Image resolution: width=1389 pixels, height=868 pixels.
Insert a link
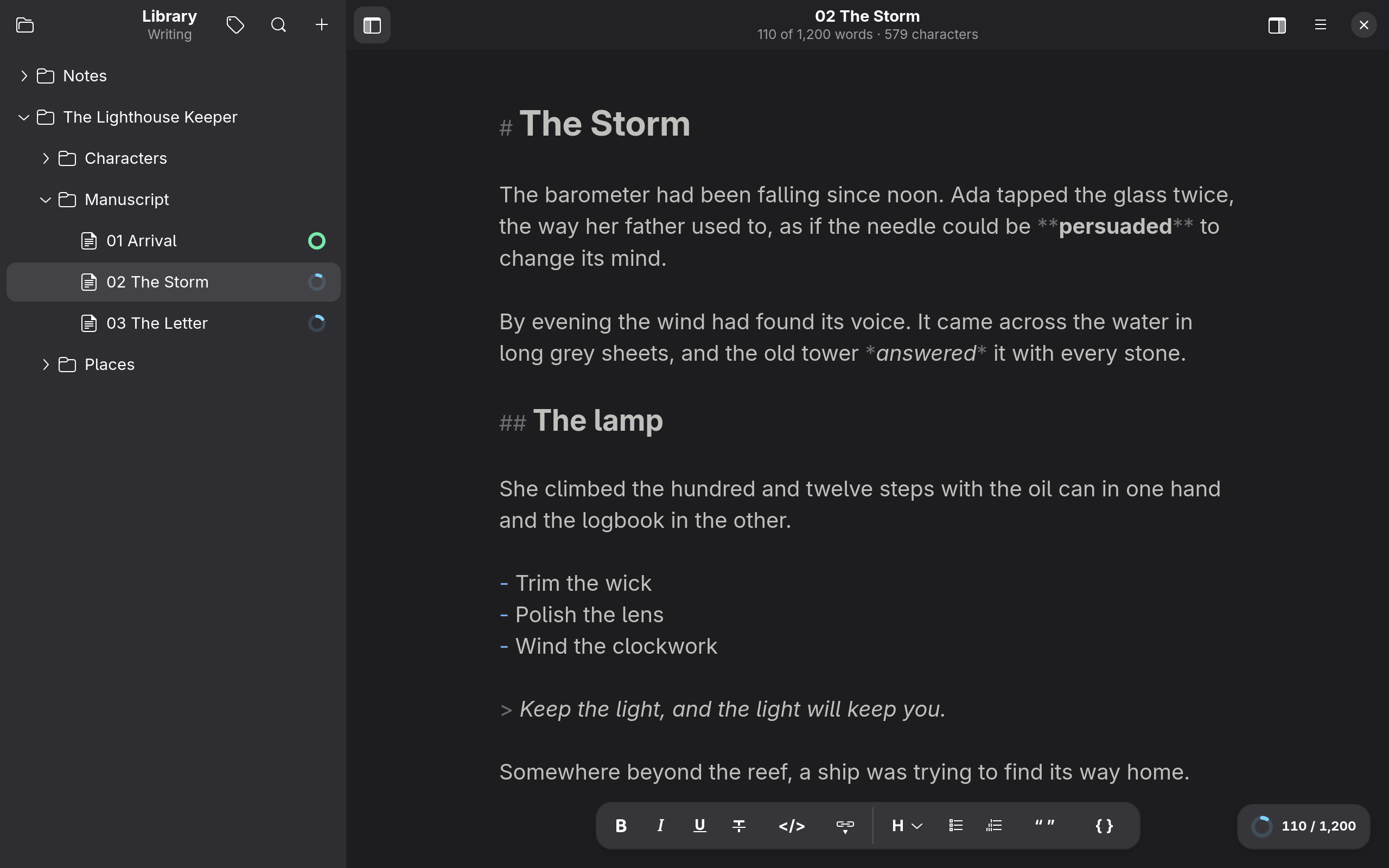pos(845,826)
